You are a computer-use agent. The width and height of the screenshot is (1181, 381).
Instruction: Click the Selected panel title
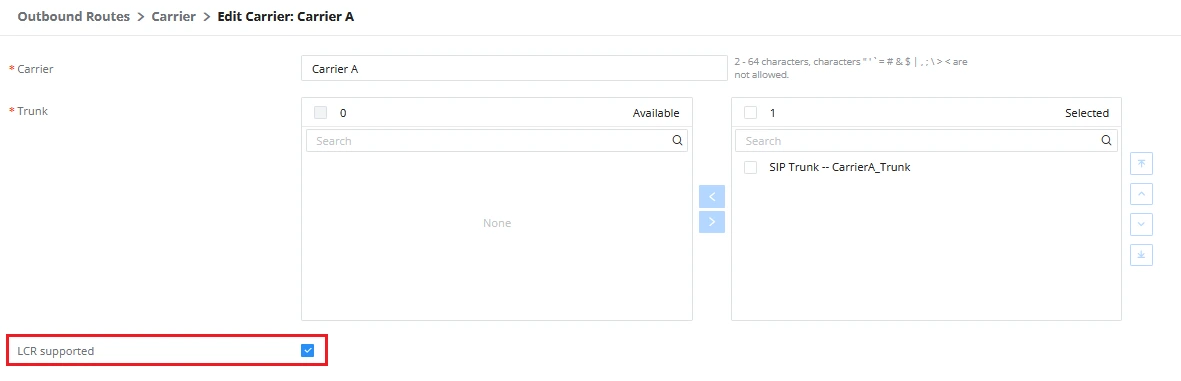[1087, 113]
